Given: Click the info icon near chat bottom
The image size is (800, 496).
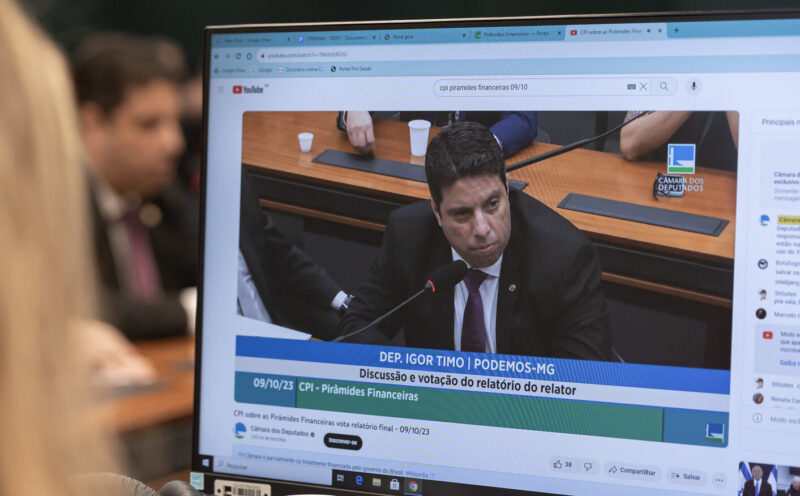Looking at the screenshot, I should coord(758,418).
